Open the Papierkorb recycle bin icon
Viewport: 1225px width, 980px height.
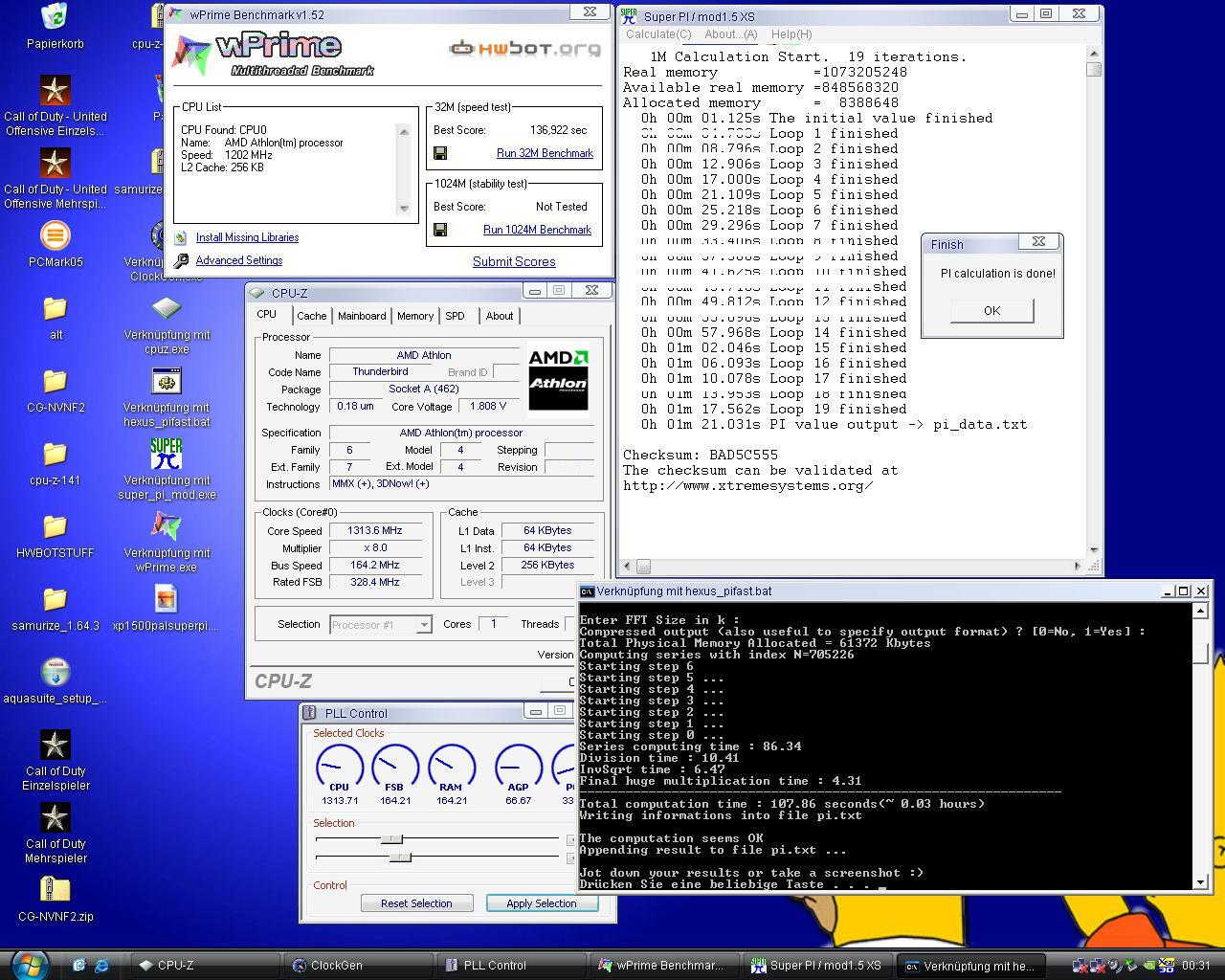coord(55,16)
